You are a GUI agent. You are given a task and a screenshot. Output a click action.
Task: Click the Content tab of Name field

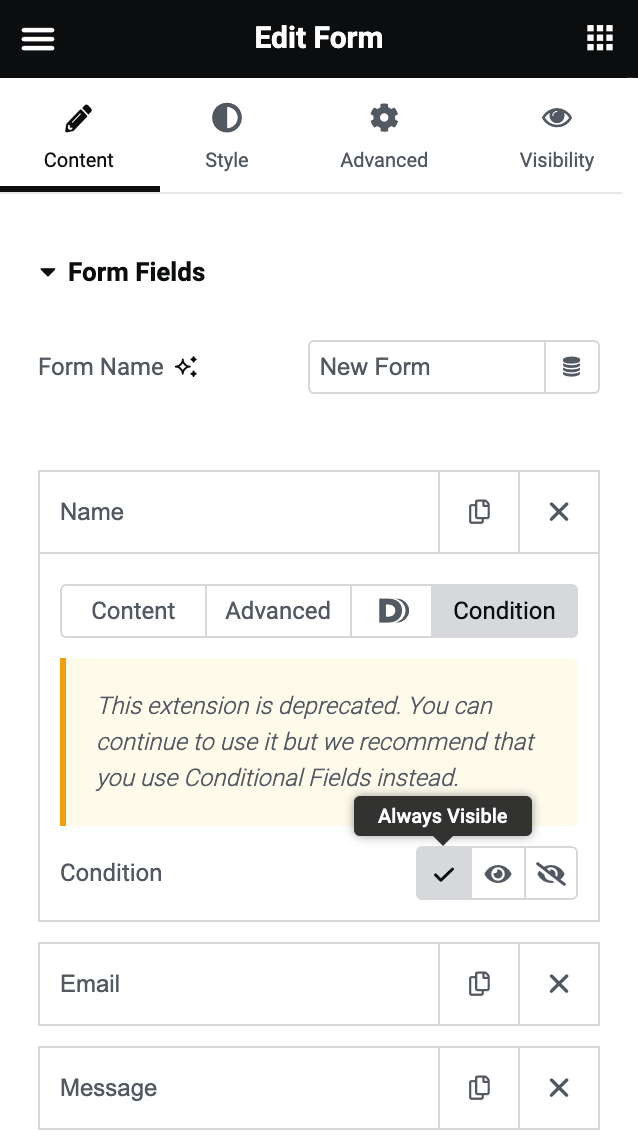(133, 610)
